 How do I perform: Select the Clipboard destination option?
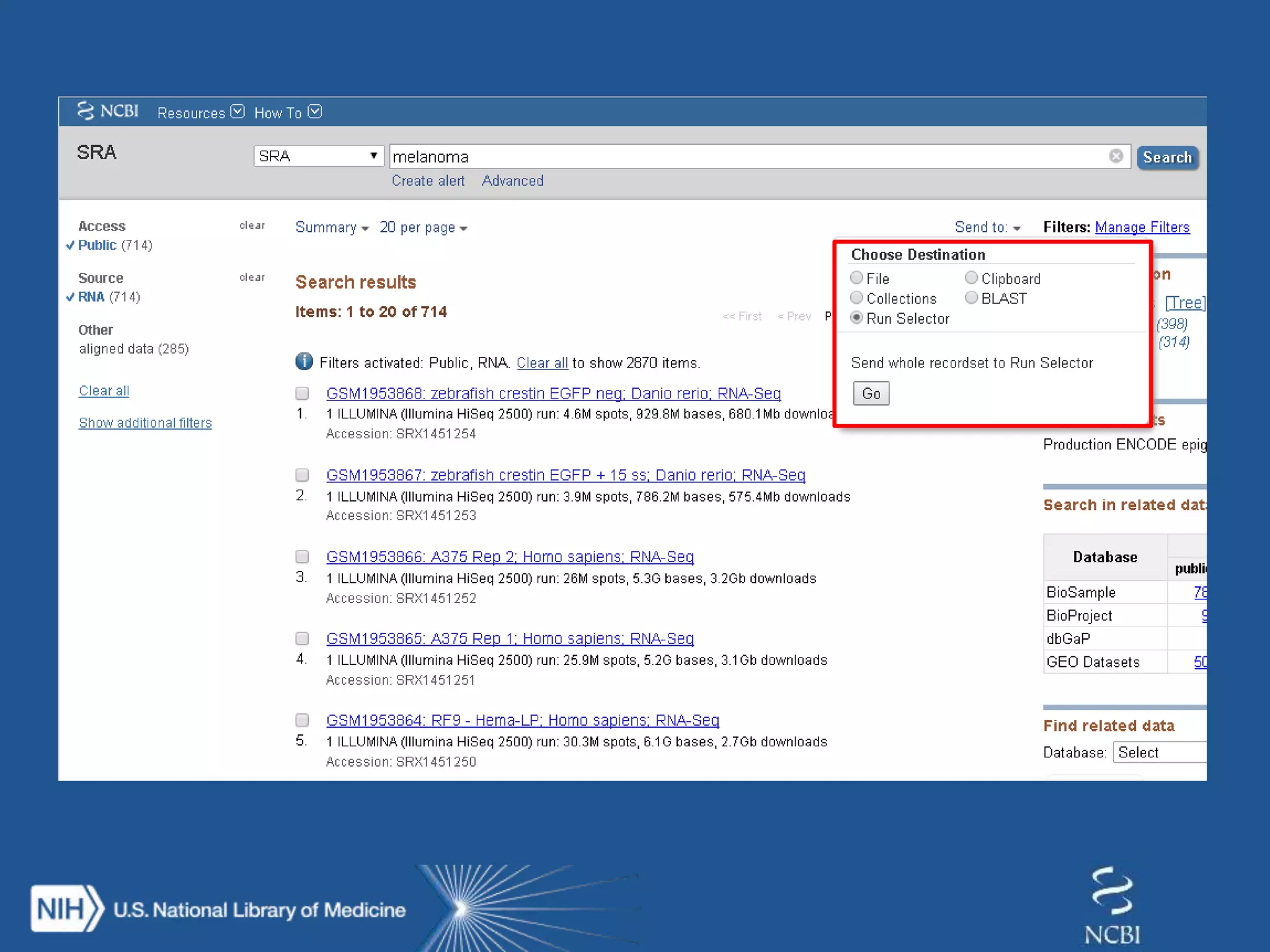tap(971, 278)
